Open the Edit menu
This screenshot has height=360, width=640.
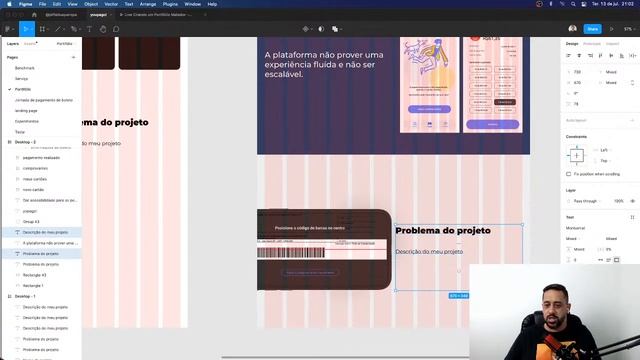(57, 4)
